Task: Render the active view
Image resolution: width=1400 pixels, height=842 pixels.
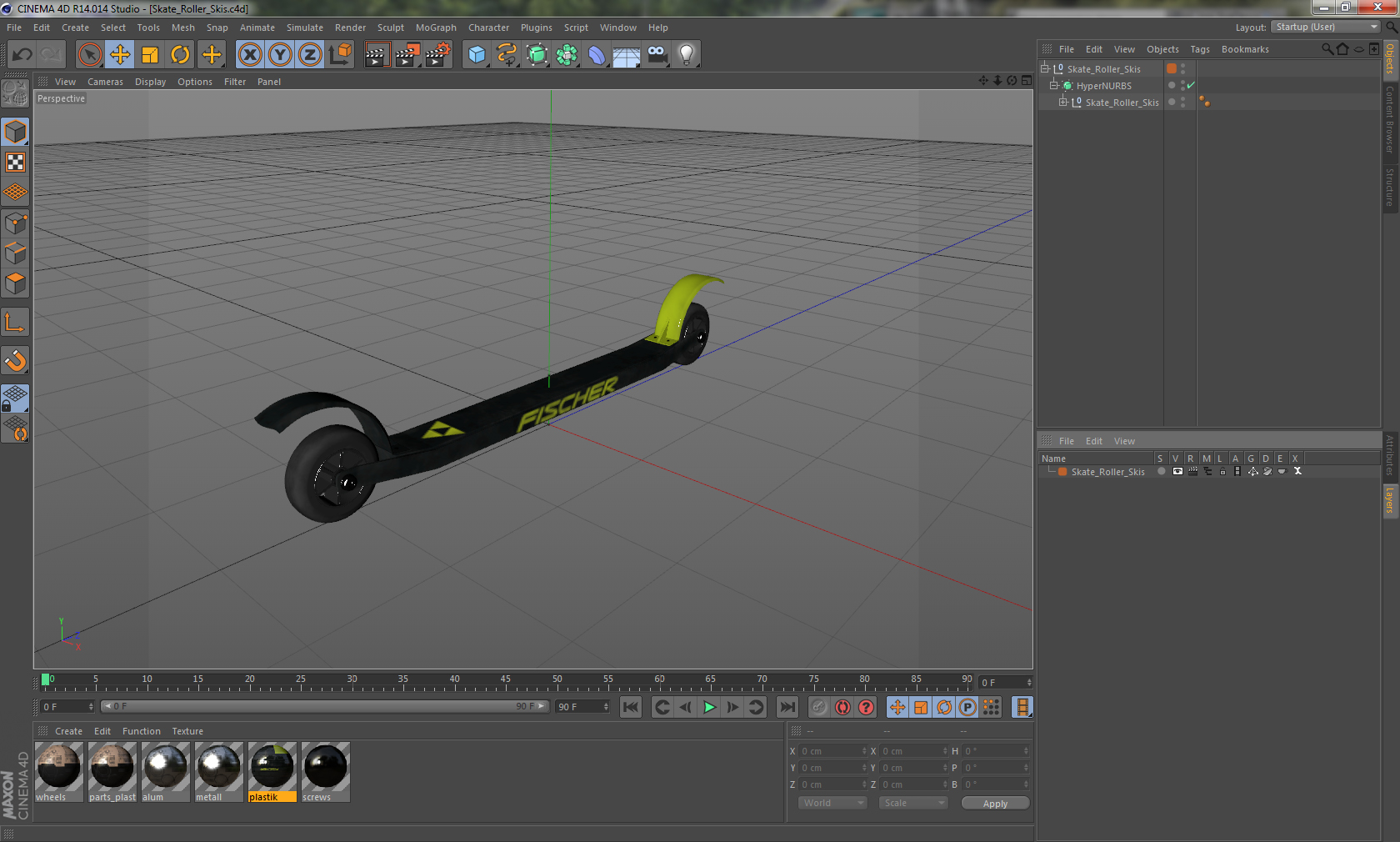Action: [x=377, y=55]
